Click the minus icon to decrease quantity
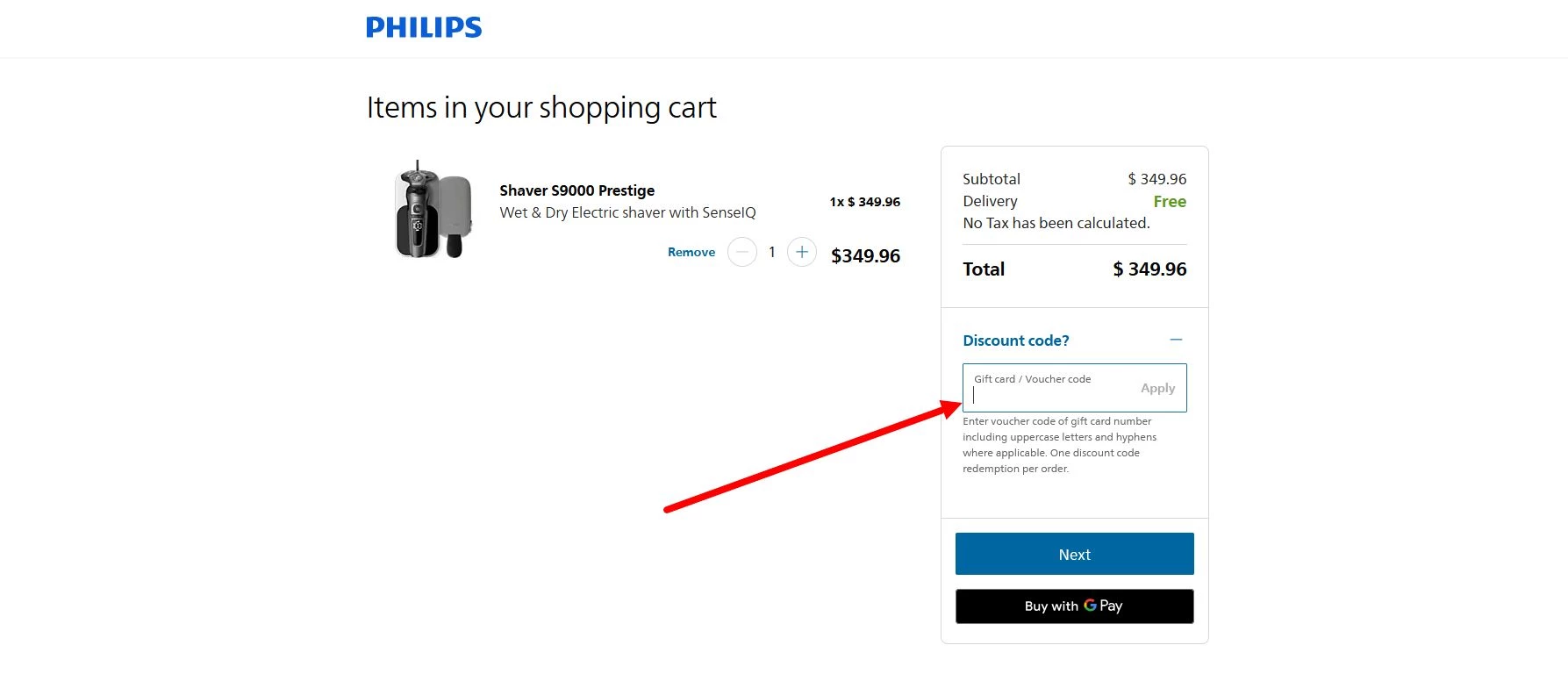Image resolution: width=1568 pixels, height=674 pixels. [x=742, y=252]
